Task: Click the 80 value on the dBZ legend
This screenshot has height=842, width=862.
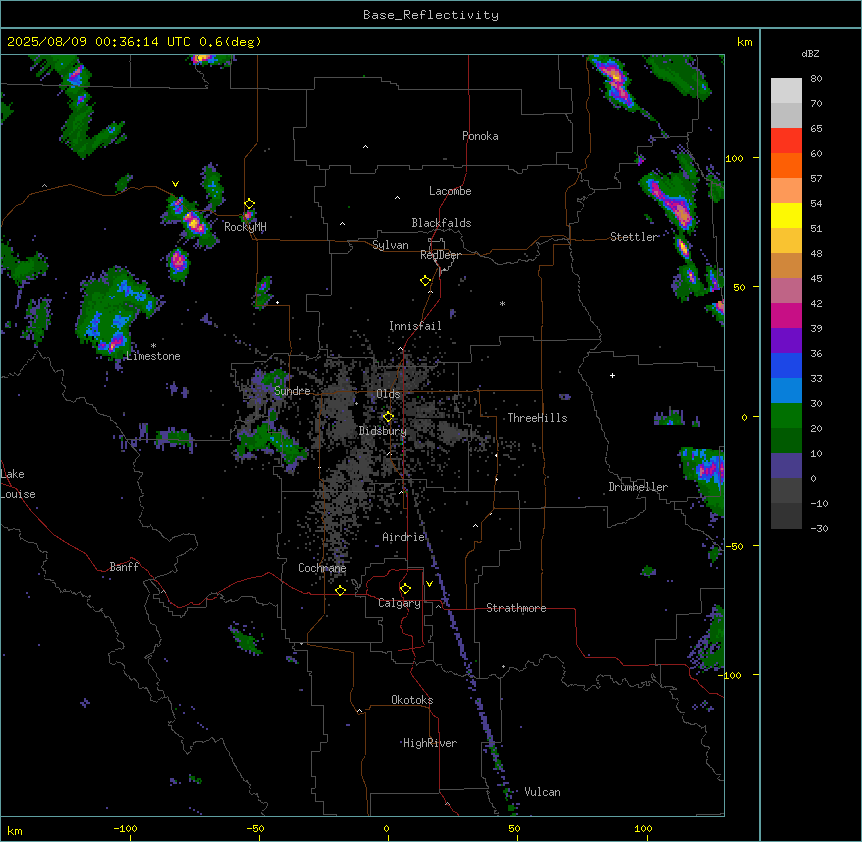Action: (816, 79)
